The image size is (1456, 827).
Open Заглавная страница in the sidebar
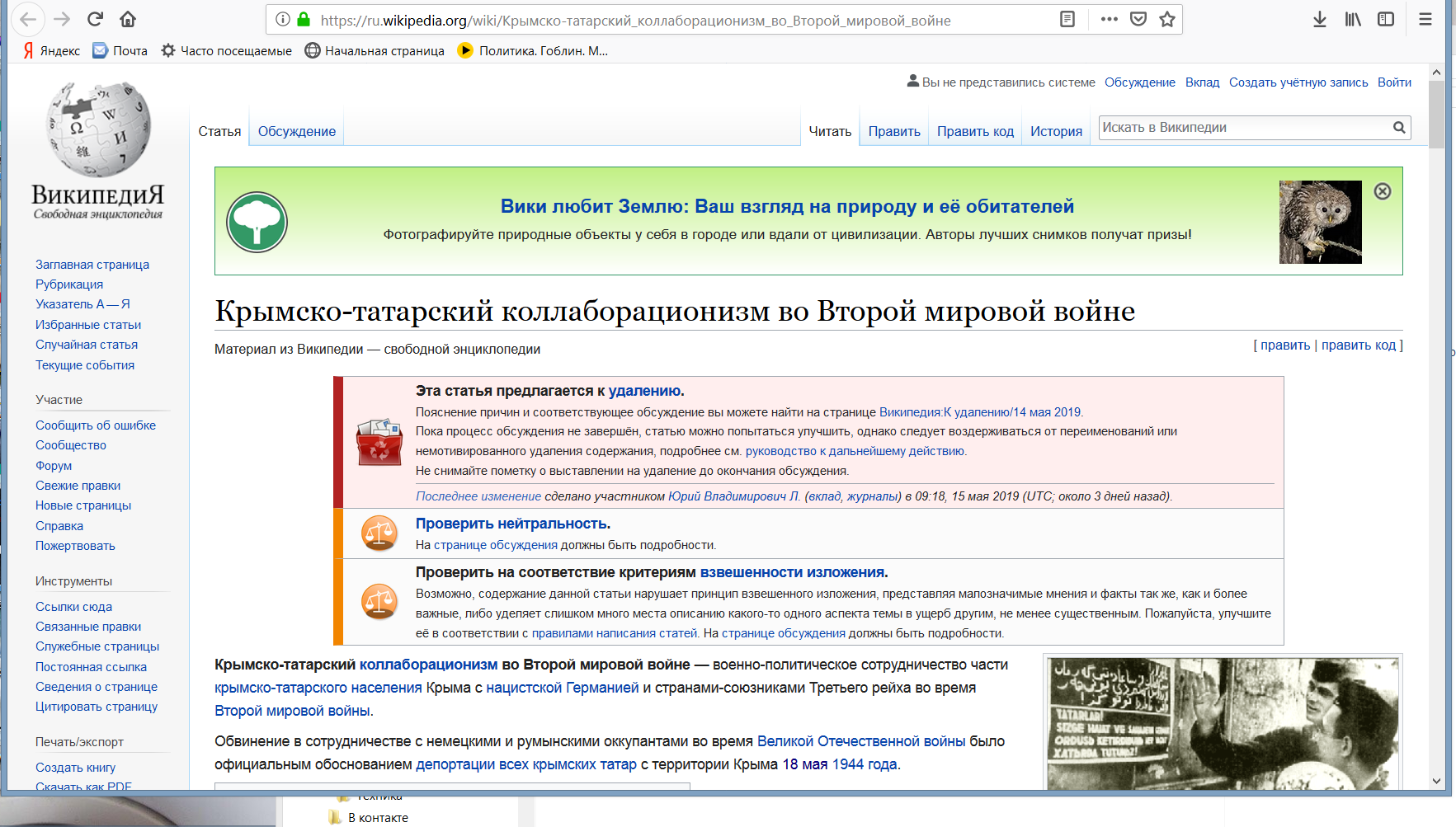[92, 265]
